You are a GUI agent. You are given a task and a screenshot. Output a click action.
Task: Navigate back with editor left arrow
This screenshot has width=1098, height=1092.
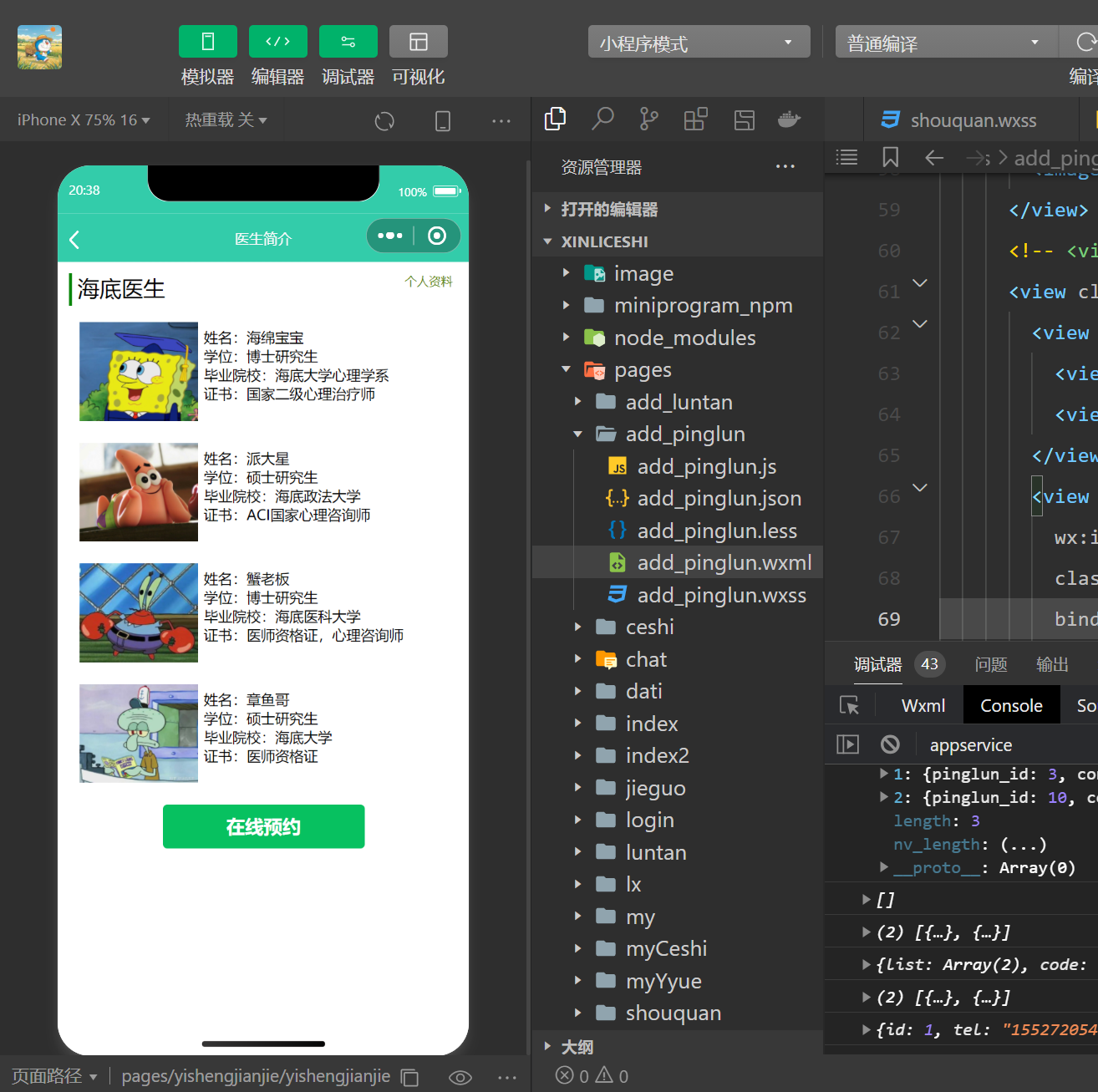[x=934, y=157]
